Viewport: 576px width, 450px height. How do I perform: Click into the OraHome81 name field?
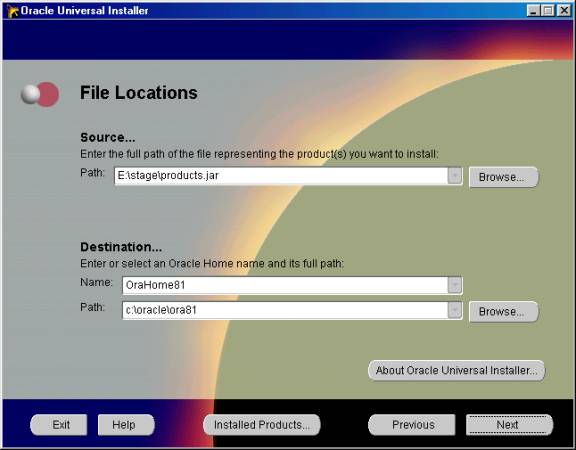285,285
